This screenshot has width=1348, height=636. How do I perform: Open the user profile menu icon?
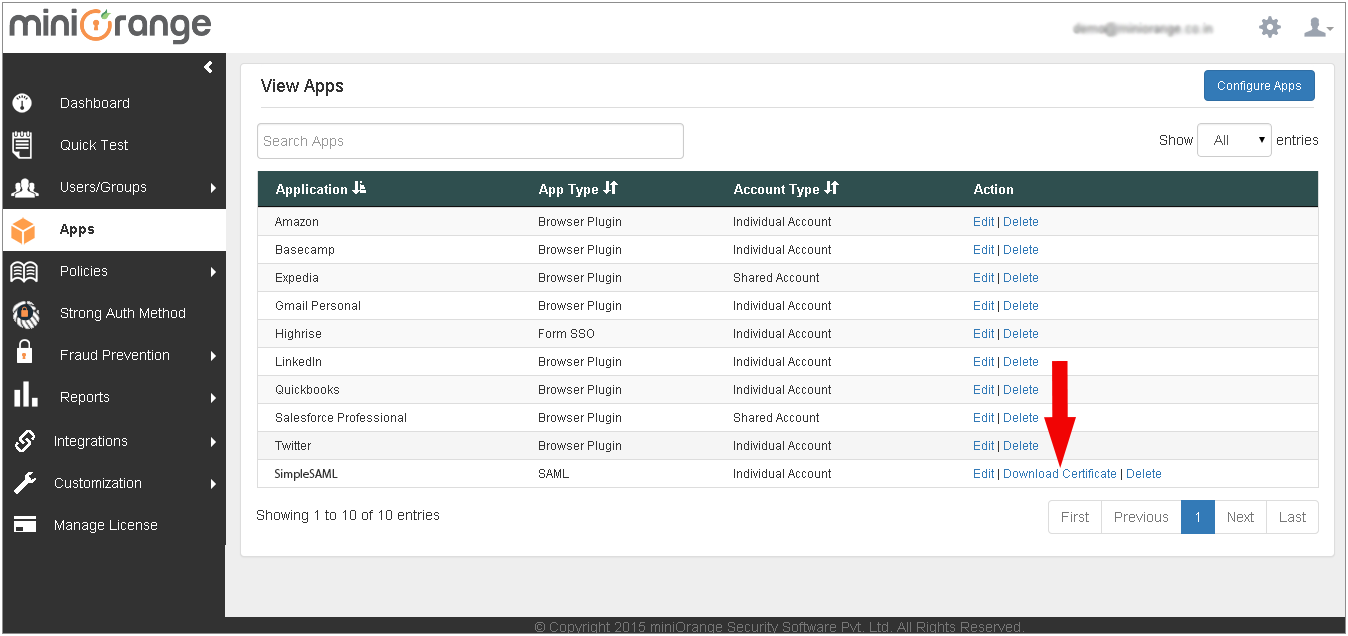click(x=1318, y=27)
